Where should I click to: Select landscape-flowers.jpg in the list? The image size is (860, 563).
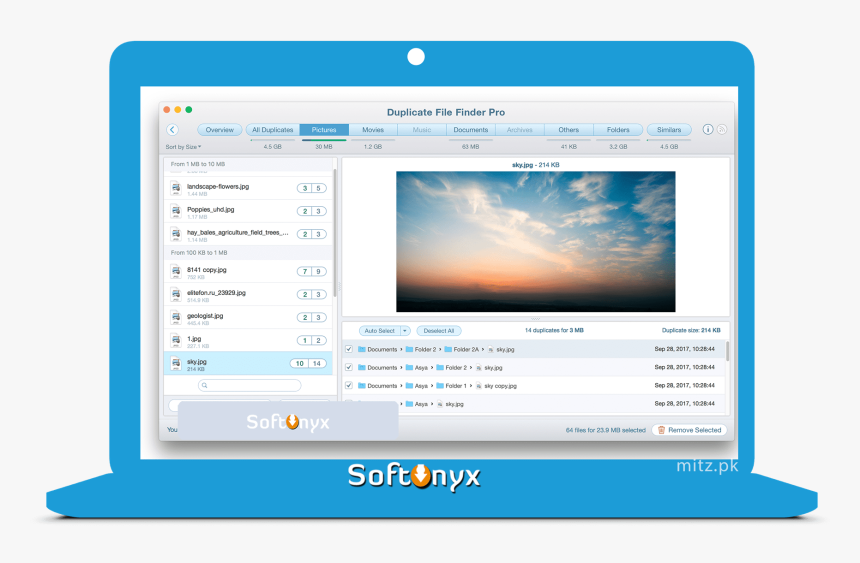coord(248,188)
